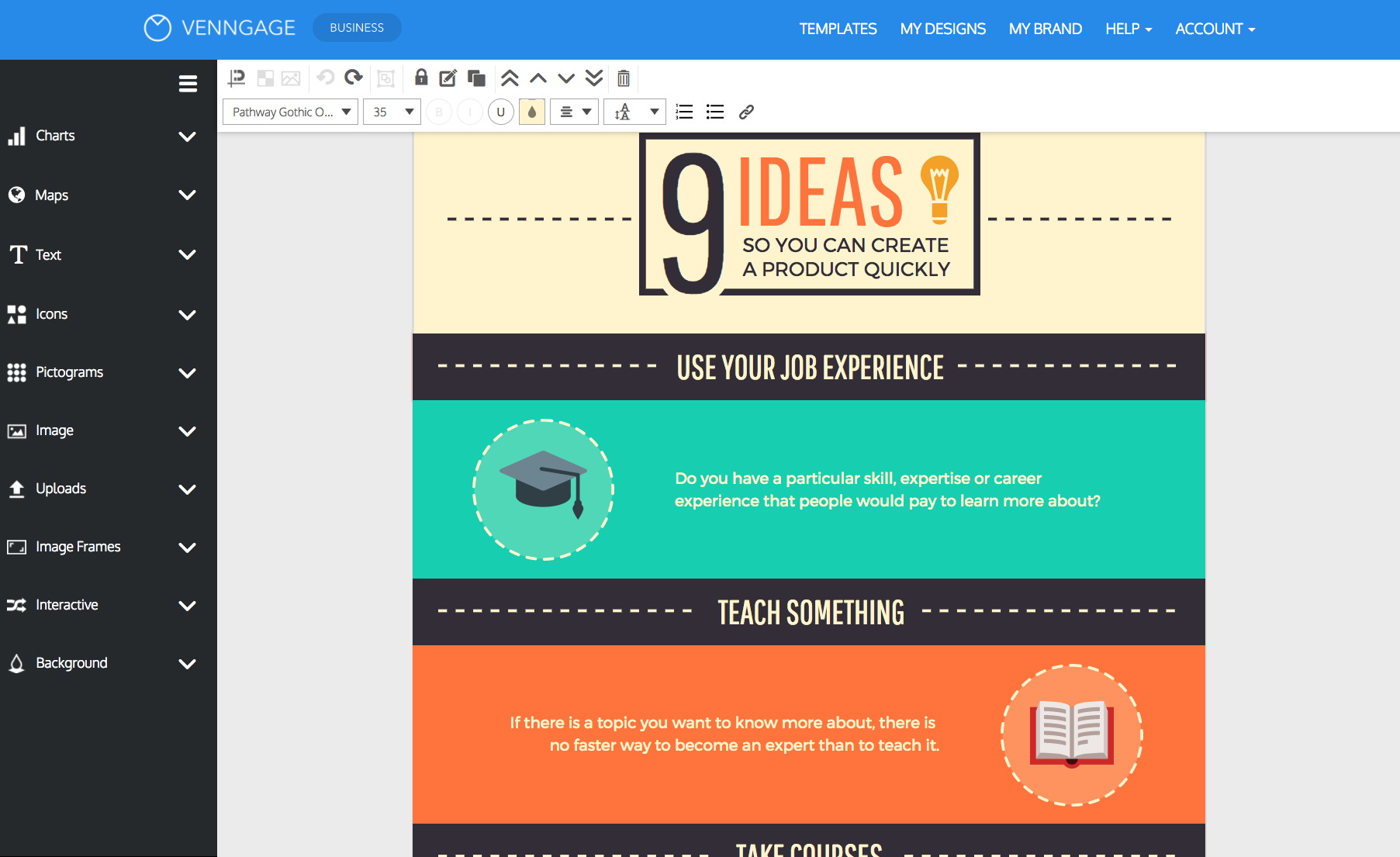
Task: Go to MY DESIGNS page
Action: (x=942, y=29)
